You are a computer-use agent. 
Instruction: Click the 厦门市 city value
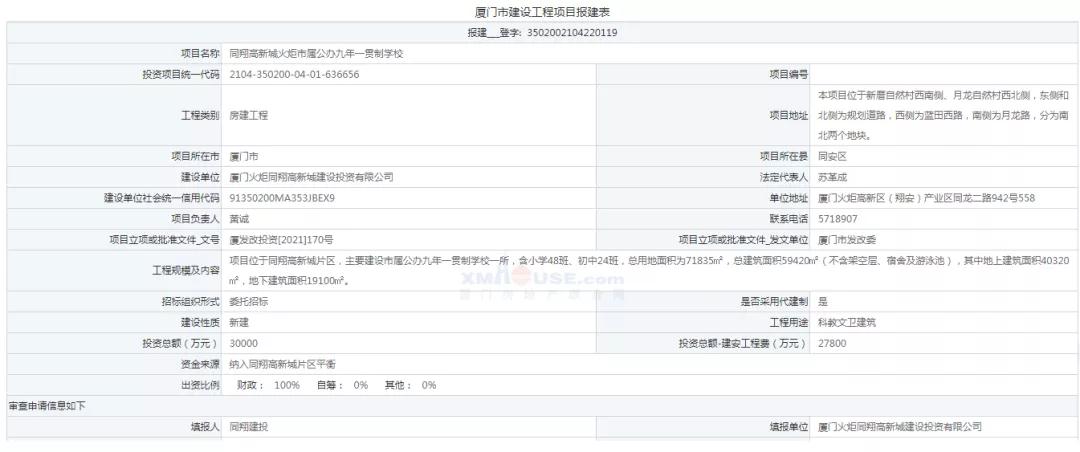coord(244,156)
